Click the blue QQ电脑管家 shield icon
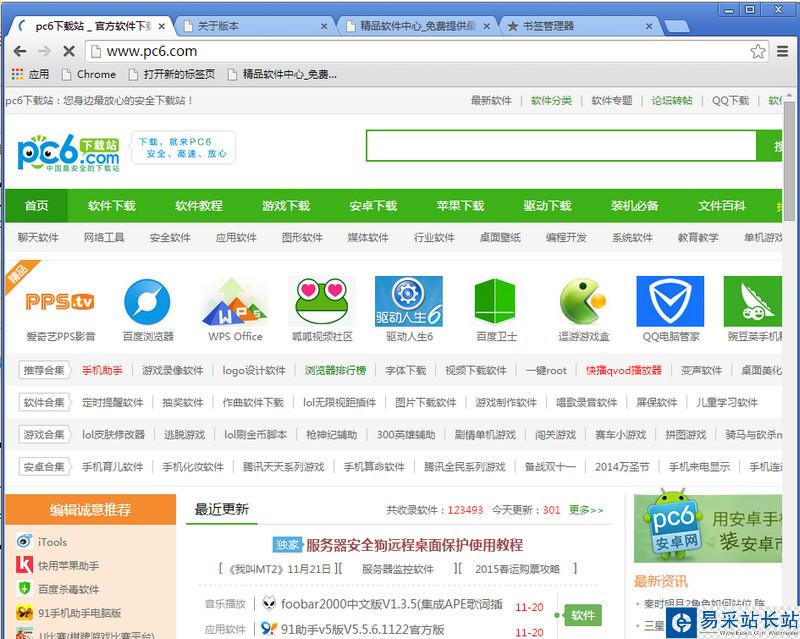 pyautogui.click(x=670, y=301)
